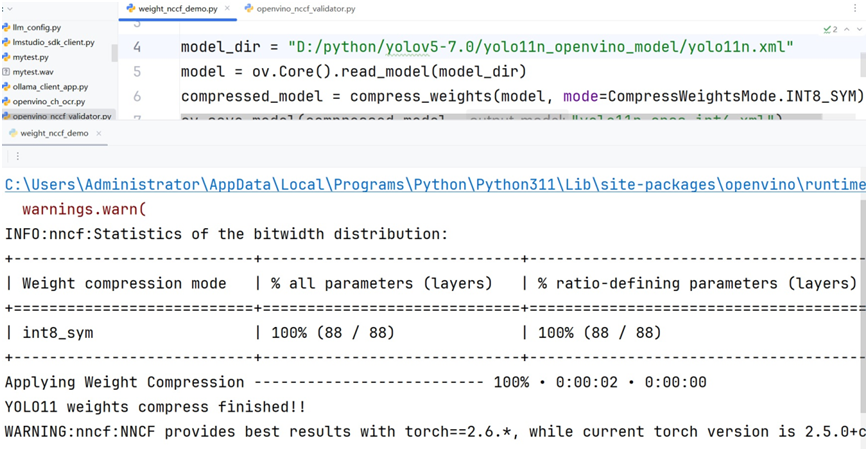The image size is (868, 451).
Task: Click the inspections checkmark problems indicator
Action: click(x=830, y=29)
